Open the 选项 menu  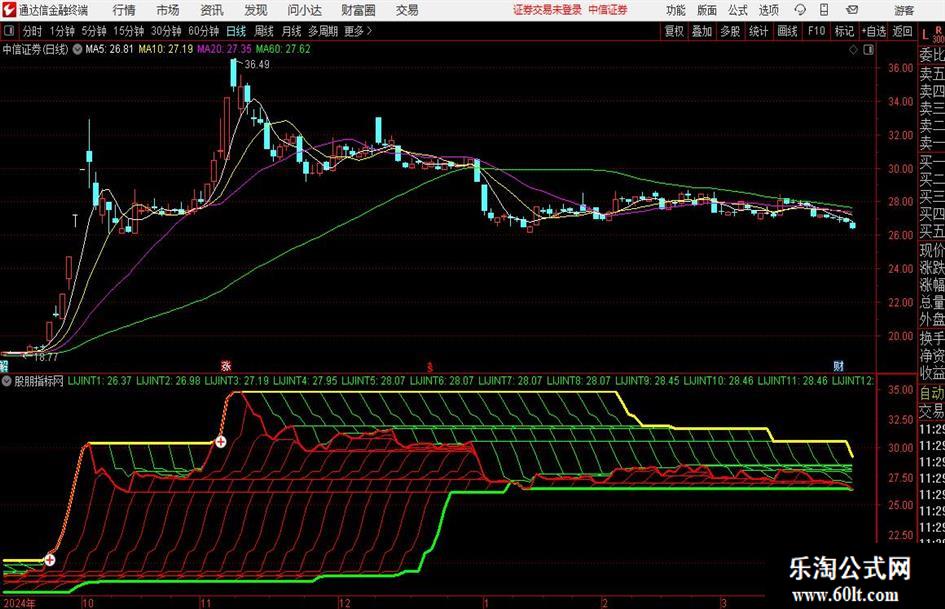click(768, 10)
